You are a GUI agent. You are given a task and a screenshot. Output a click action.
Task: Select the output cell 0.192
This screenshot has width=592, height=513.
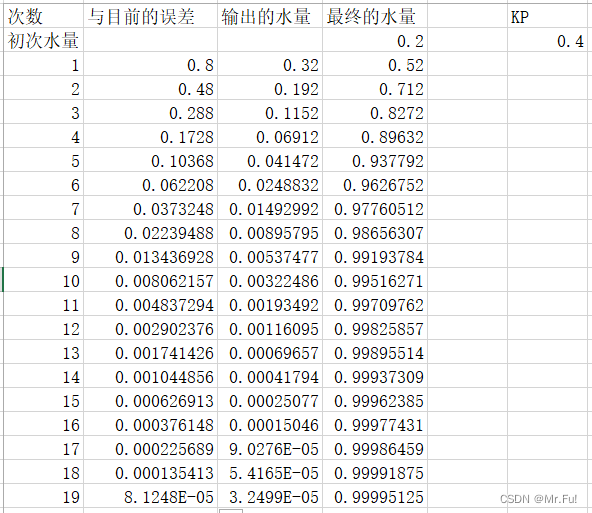pos(270,88)
